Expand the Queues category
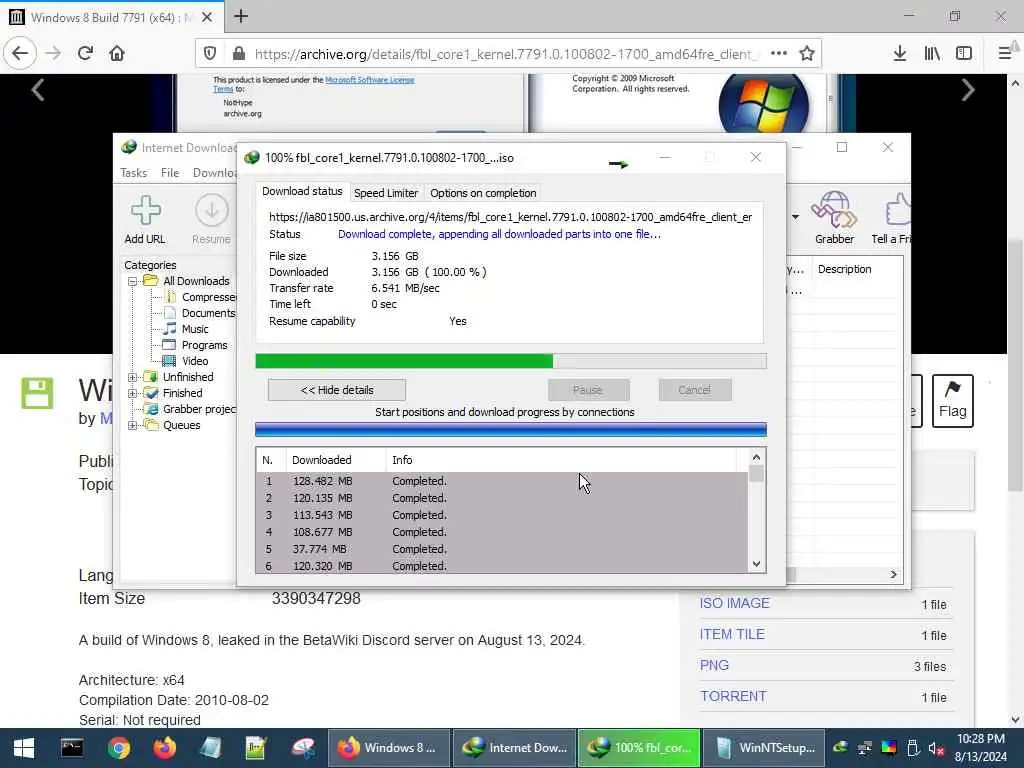Viewport: 1024px width, 768px height. point(133,425)
